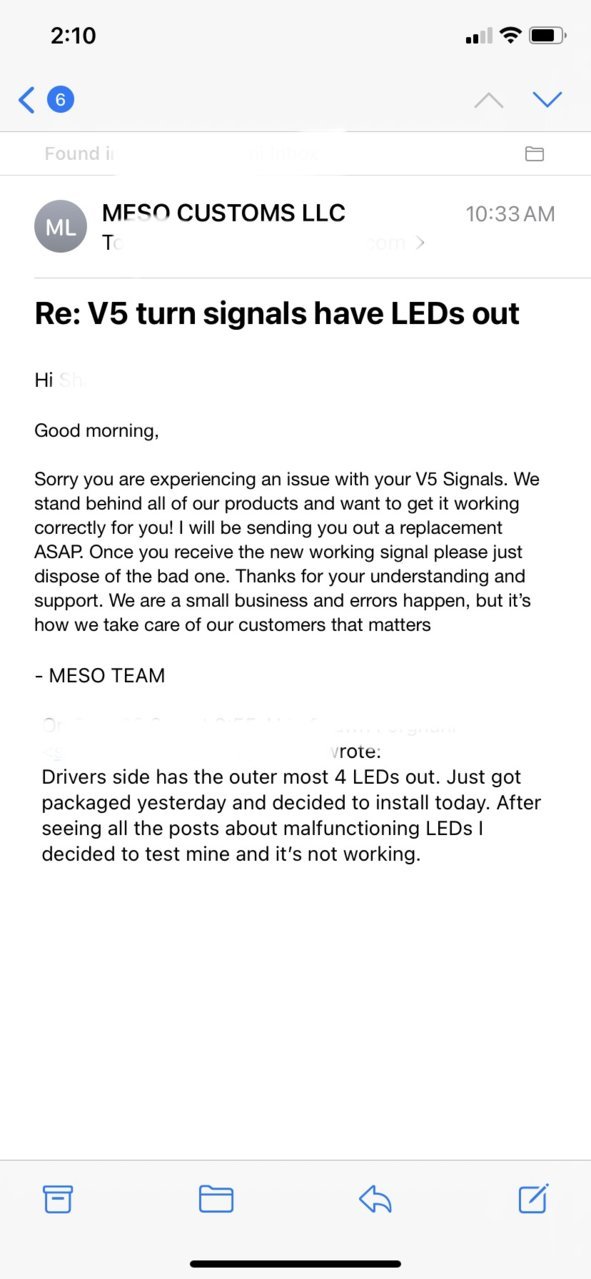This screenshot has width=591, height=1279.
Task: Archive this email using the box icon
Action: 58,1198
